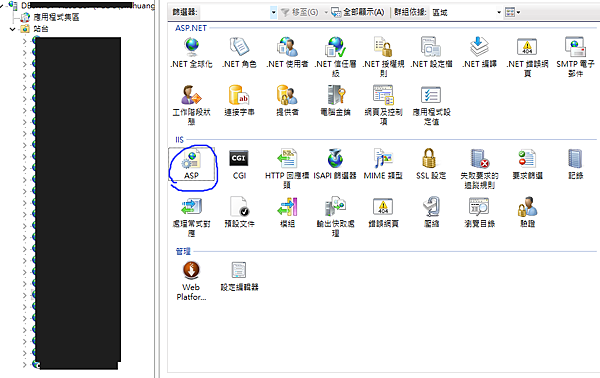Image resolution: width=600 pixels, height=378 pixels.
Task: Open the 模組 modules feature
Action: click(287, 212)
